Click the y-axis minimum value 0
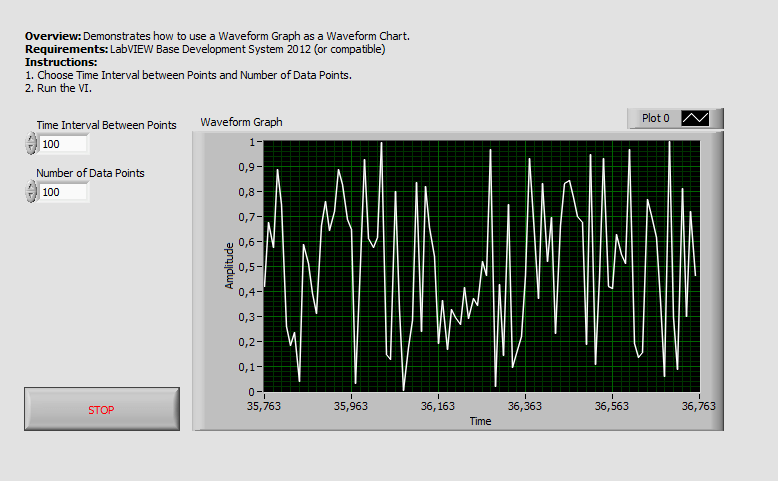 click(252, 392)
